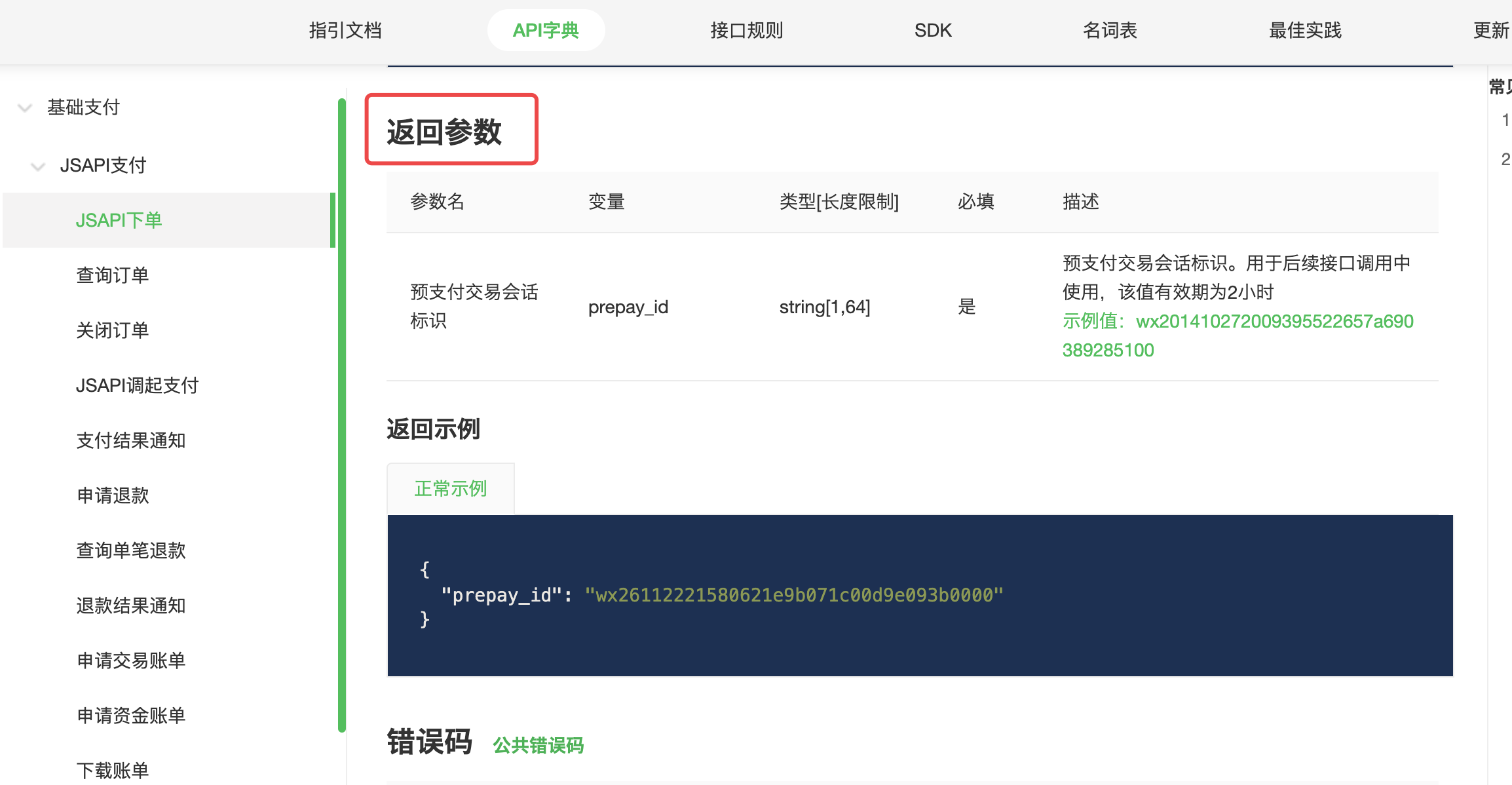The image size is (1512, 785).
Task: Open the JSAPI调起支付 page
Action: pos(138,386)
